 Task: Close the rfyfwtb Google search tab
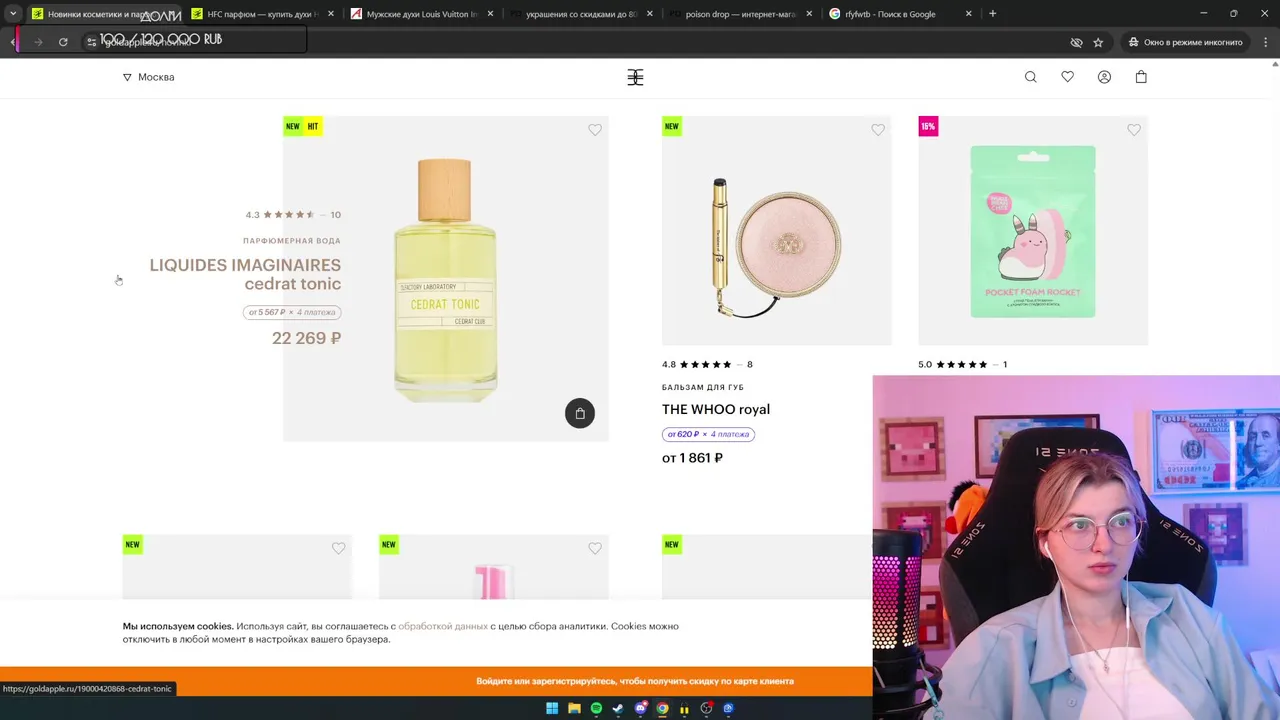point(968,14)
